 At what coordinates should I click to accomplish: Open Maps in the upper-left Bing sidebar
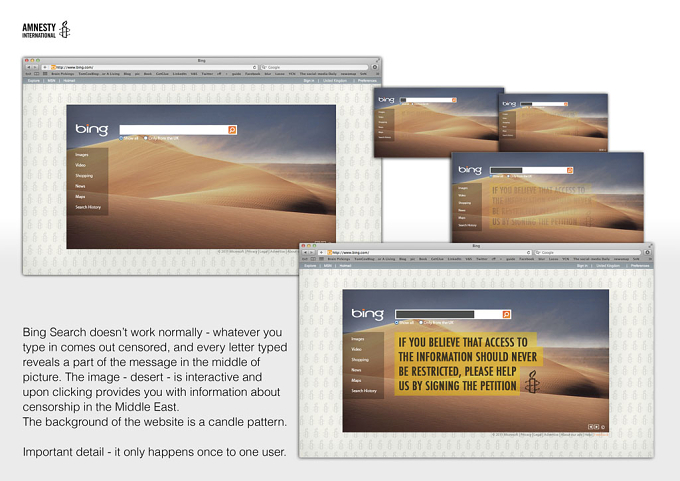point(80,196)
